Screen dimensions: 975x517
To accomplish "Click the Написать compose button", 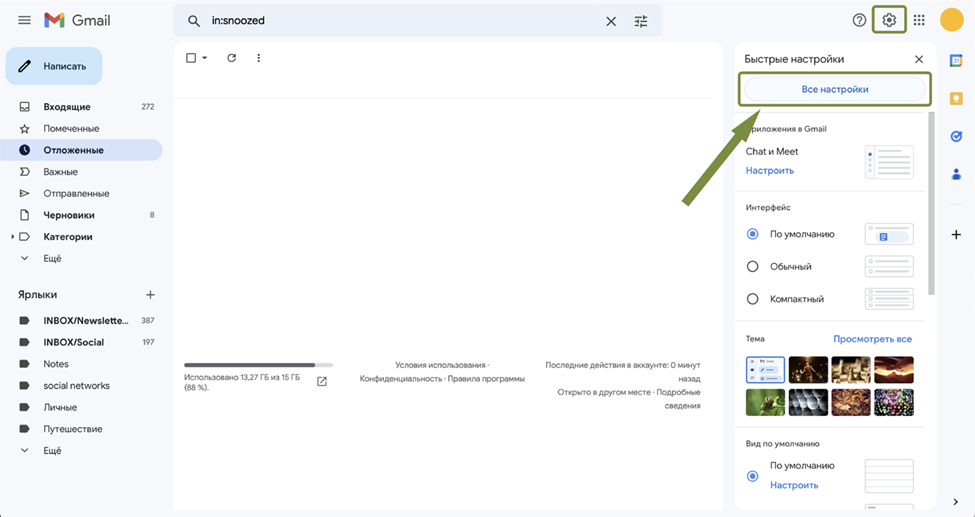I will point(54,66).
